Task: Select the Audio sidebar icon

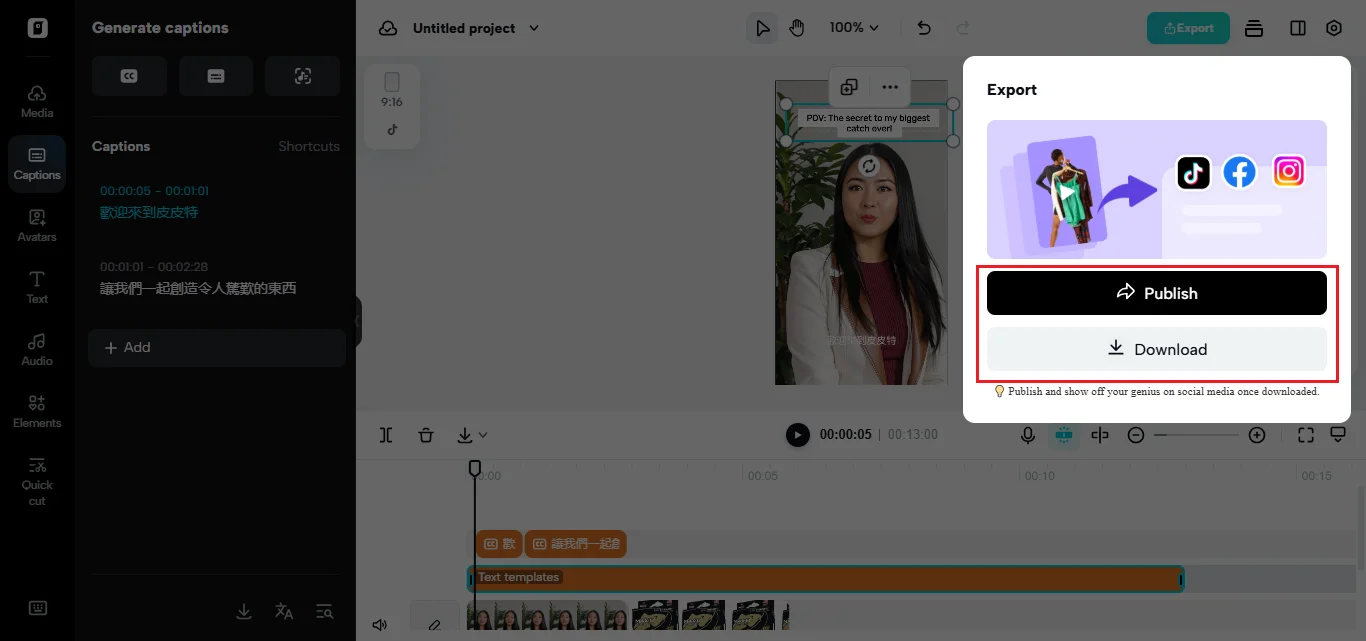Action: click(37, 349)
